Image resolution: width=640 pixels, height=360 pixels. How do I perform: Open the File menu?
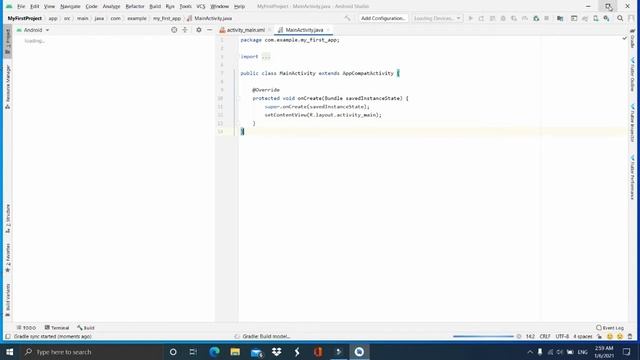tap(21, 7)
